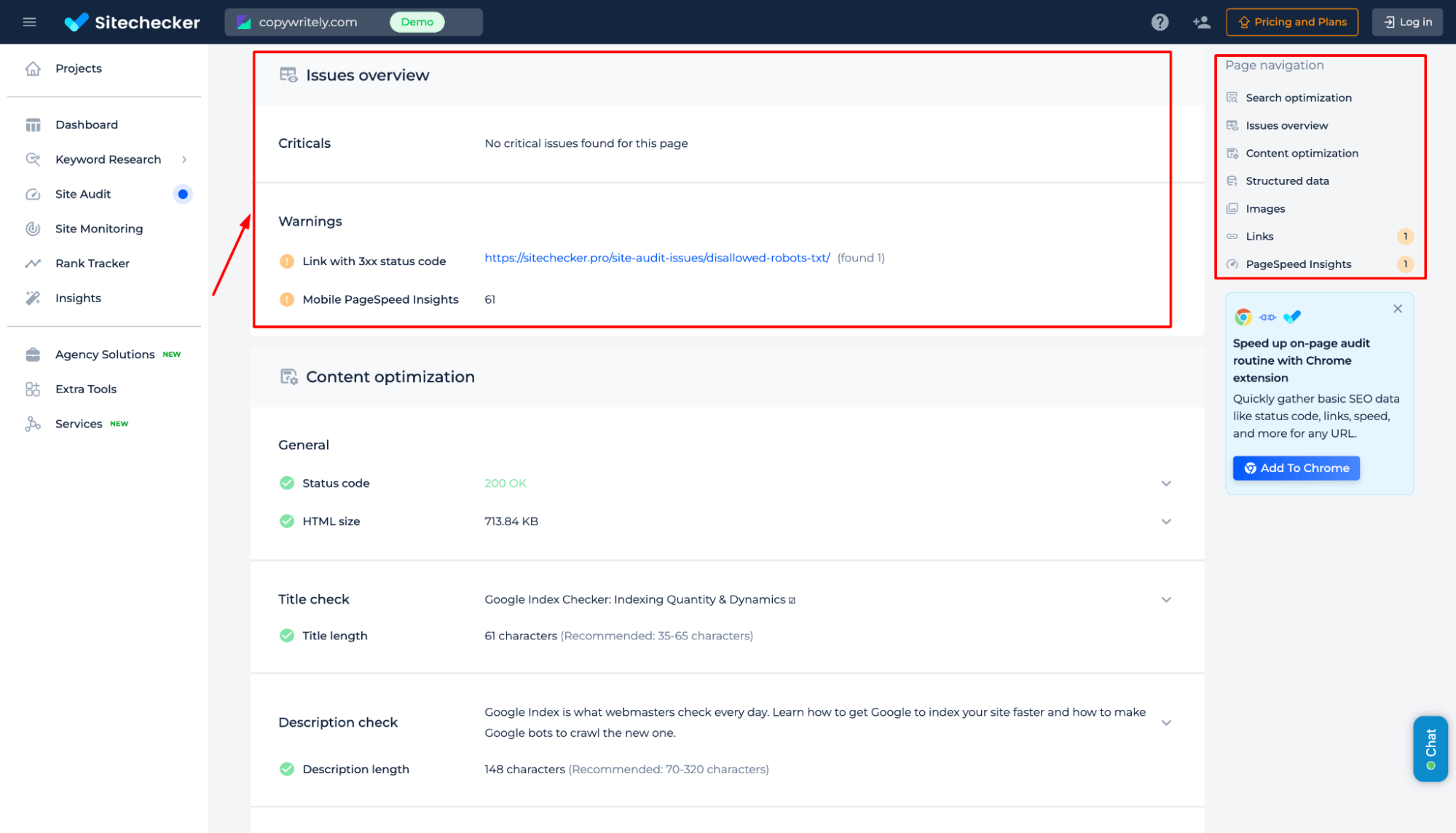The height and width of the screenshot is (833, 1456).
Task: Click Add To Chrome button
Action: 1296,468
